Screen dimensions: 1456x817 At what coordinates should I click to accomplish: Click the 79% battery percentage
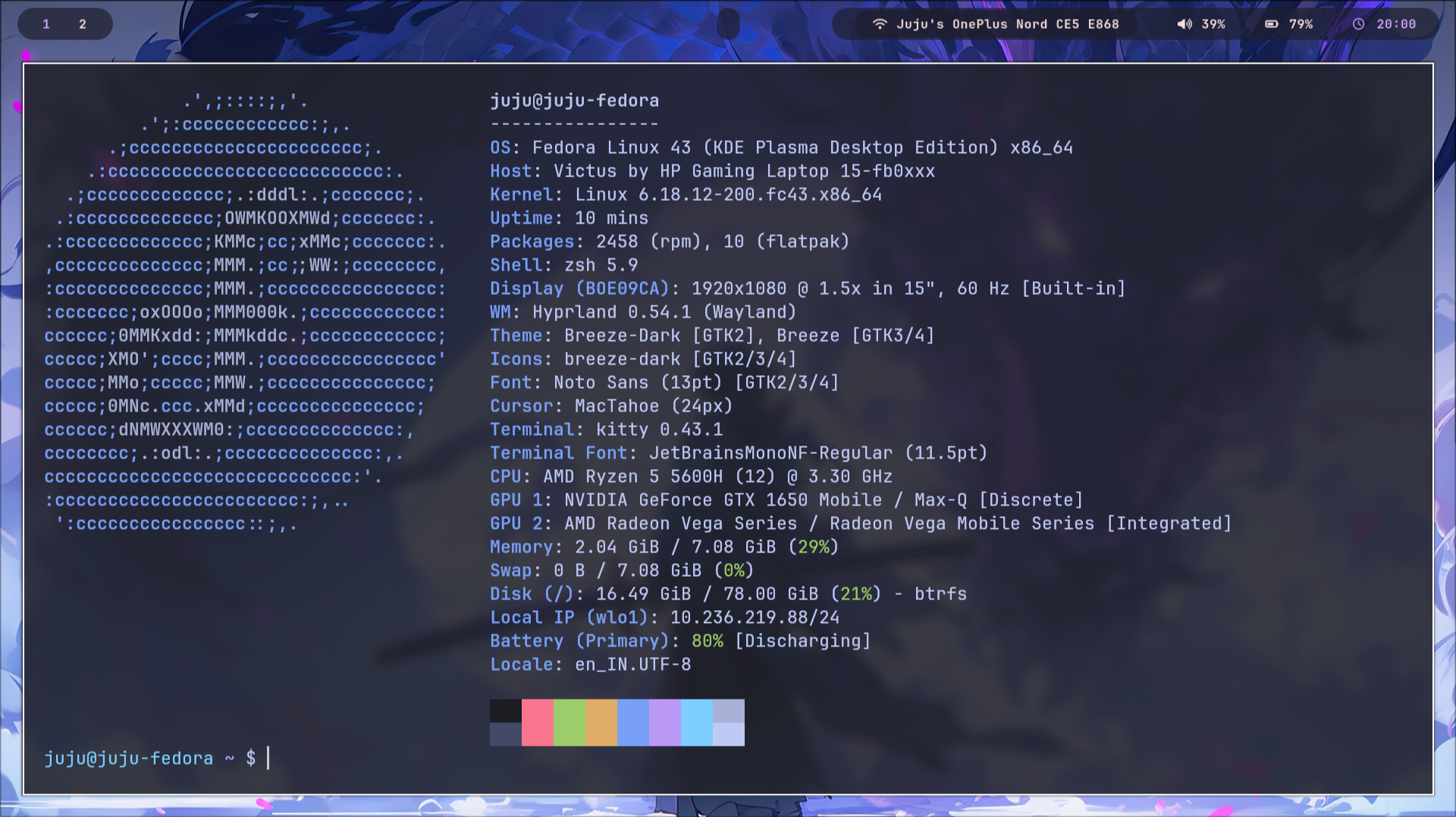click(x=1301, y=24)
